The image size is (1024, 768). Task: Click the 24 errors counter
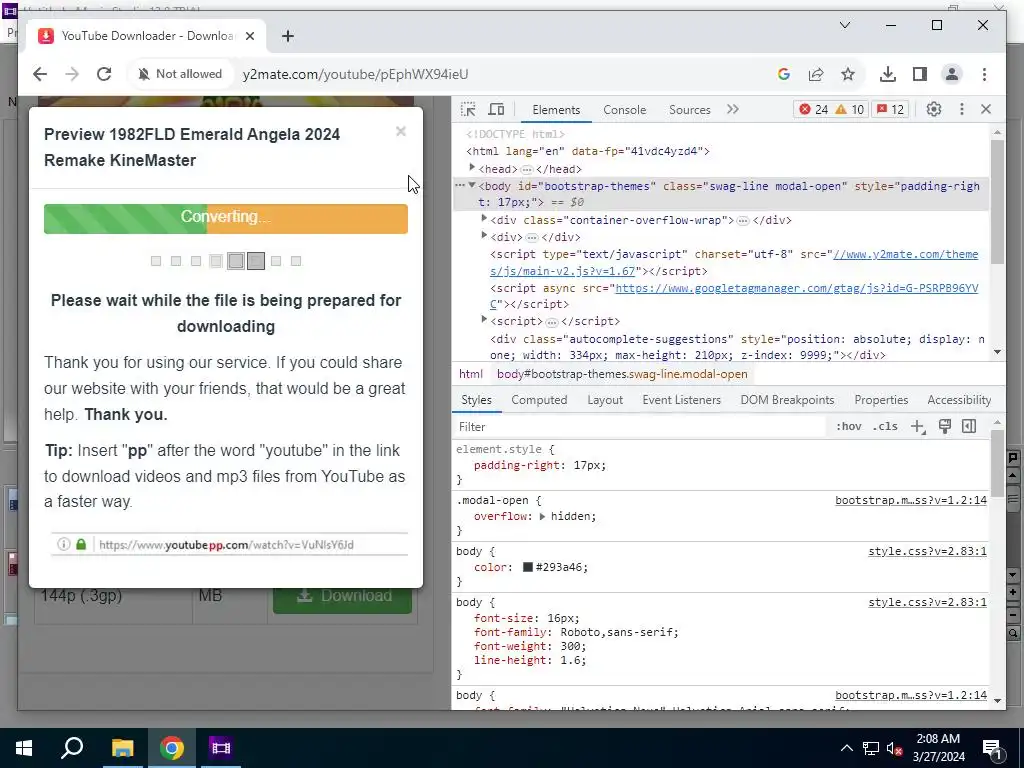(x=814, y=109)
